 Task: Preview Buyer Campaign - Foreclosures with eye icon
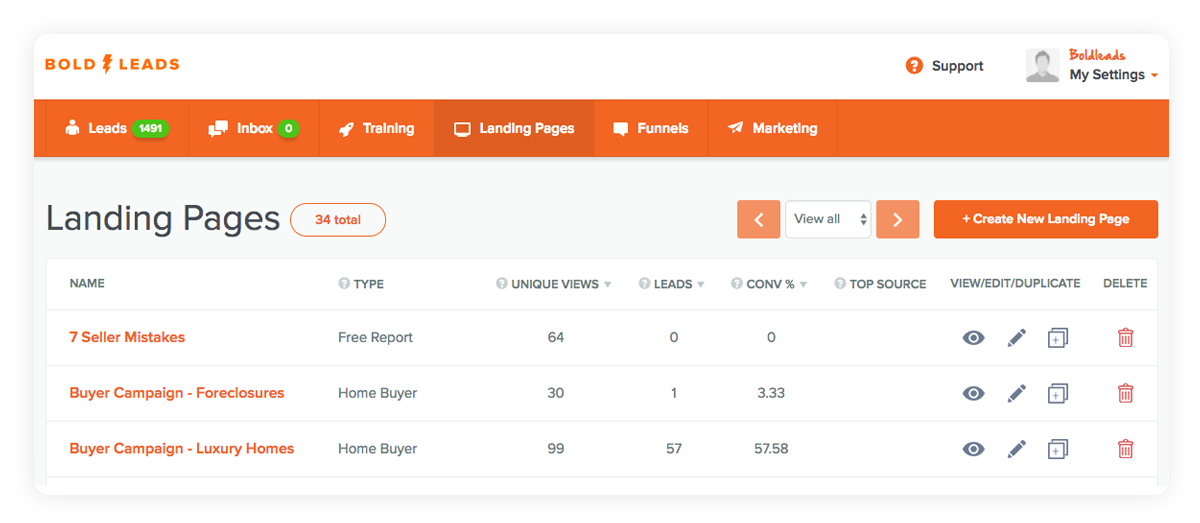pos(973,394)
